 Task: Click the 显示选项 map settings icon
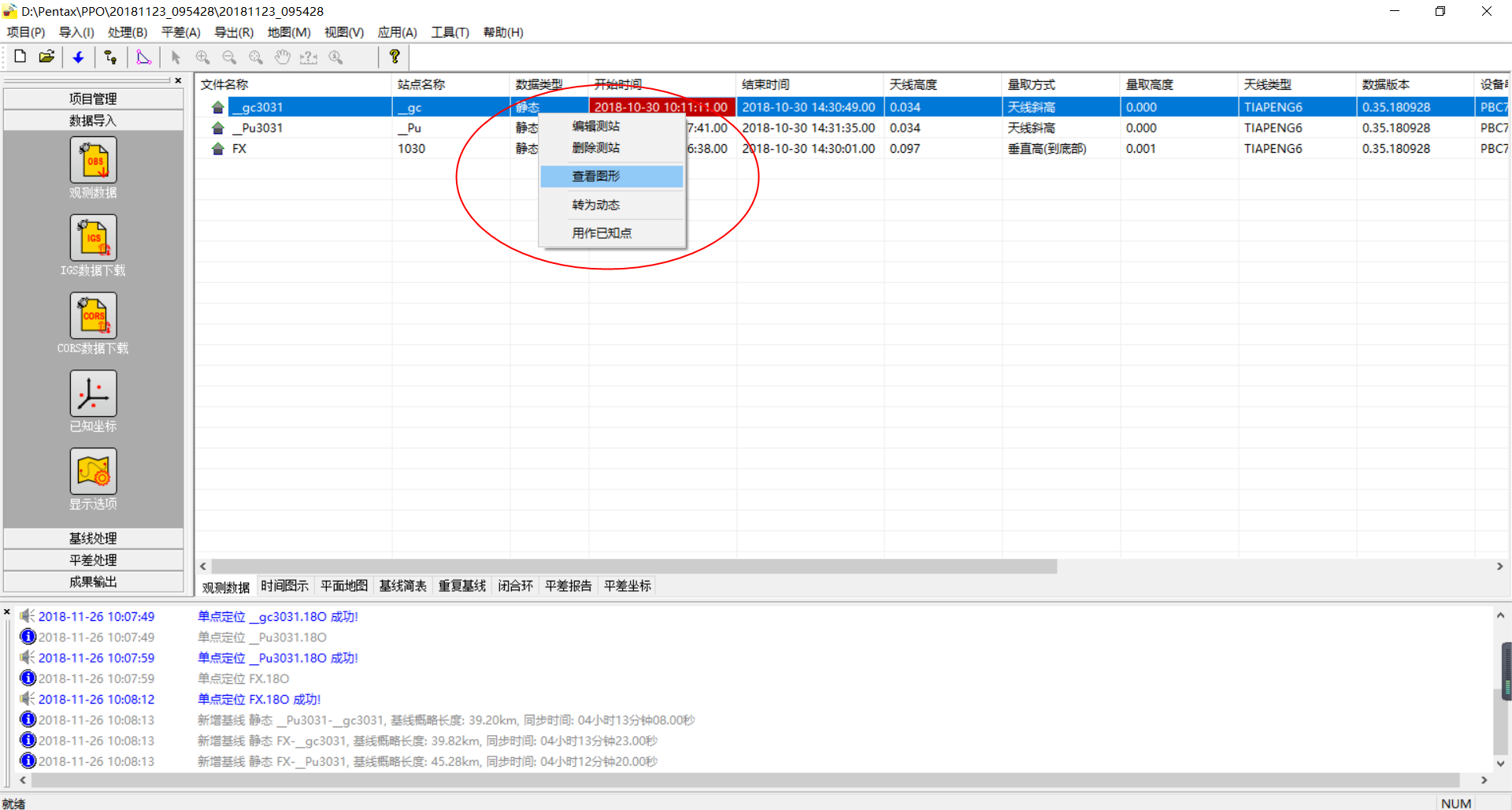coord(93,472)
